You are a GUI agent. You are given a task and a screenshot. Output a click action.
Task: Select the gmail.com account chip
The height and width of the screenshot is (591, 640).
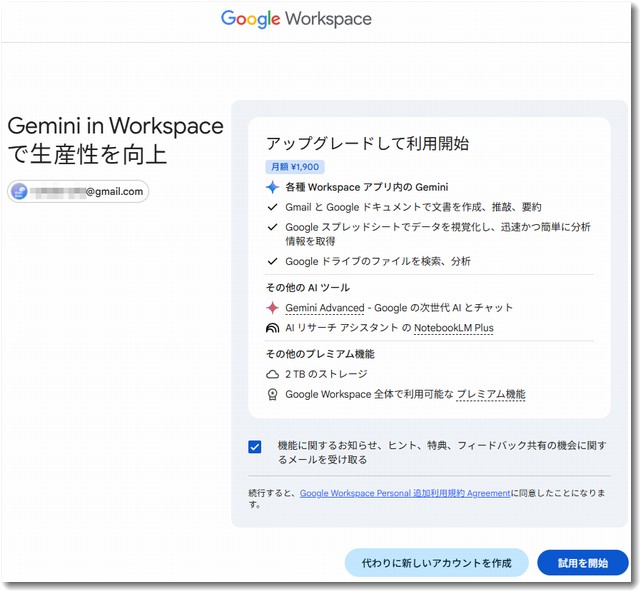(78, 192)
